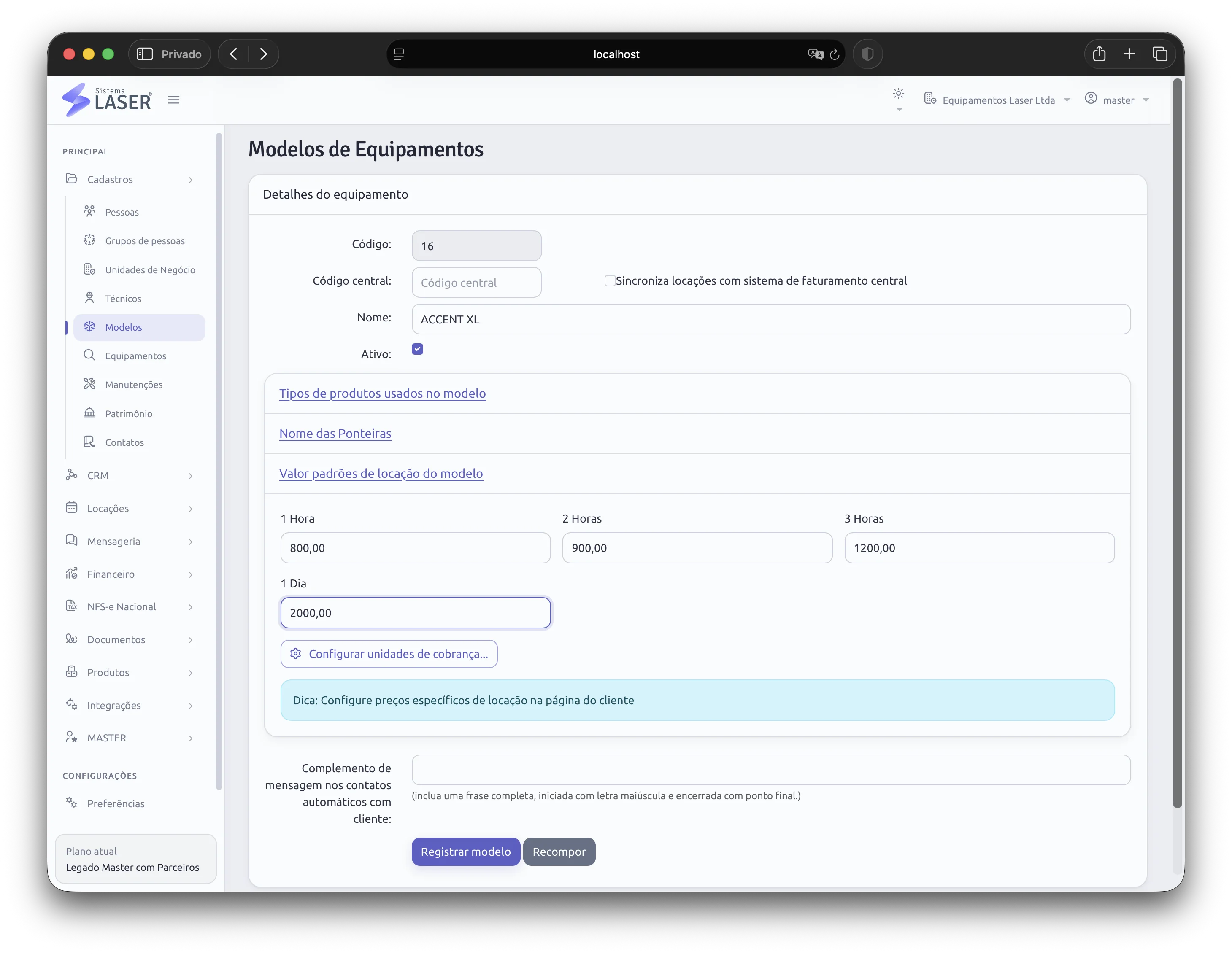The width and height of the screenshot is (1232, 954).
Task: Click the Nome input field
Action: [x=771, y=319]
